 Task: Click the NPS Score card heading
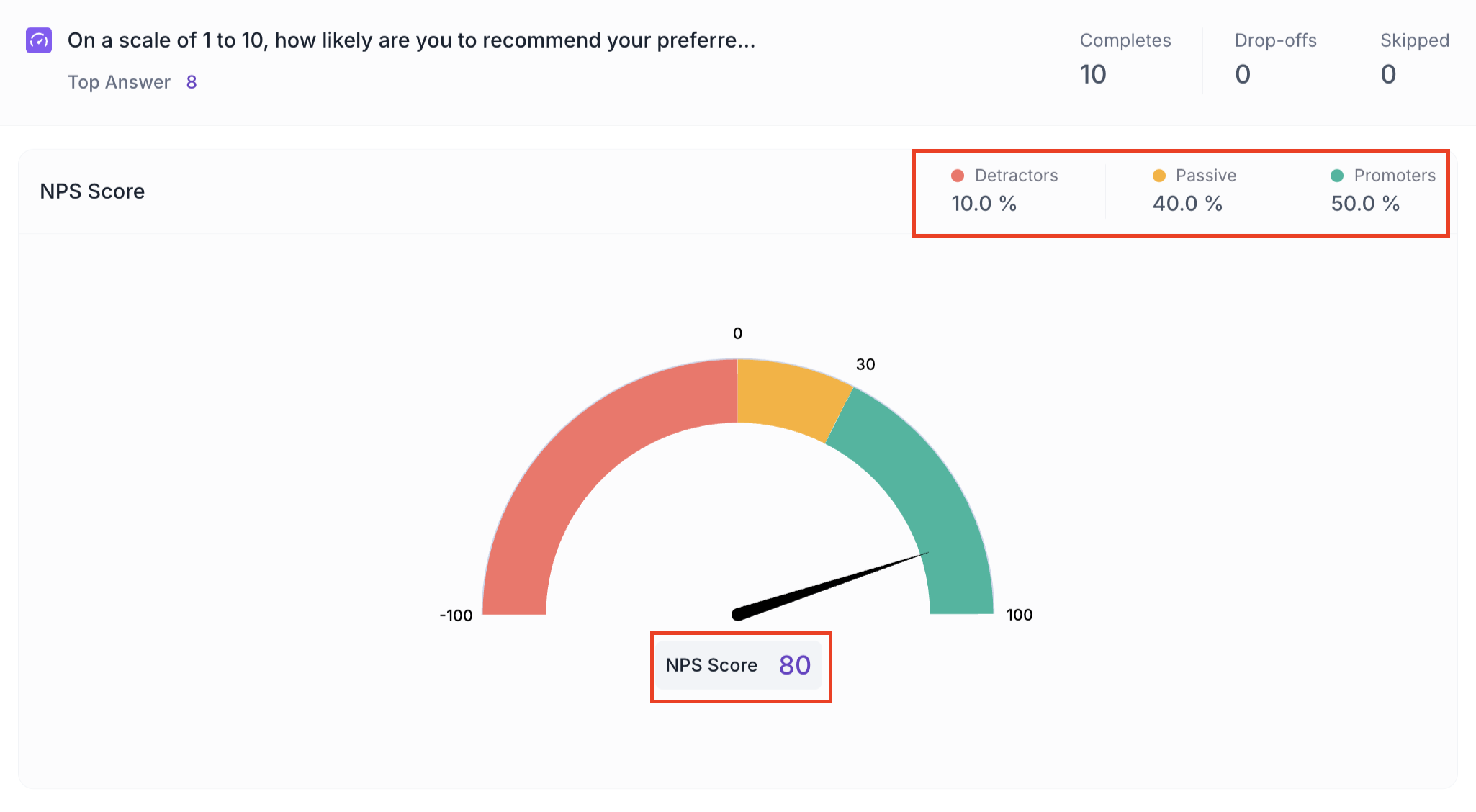click(92, 191)
